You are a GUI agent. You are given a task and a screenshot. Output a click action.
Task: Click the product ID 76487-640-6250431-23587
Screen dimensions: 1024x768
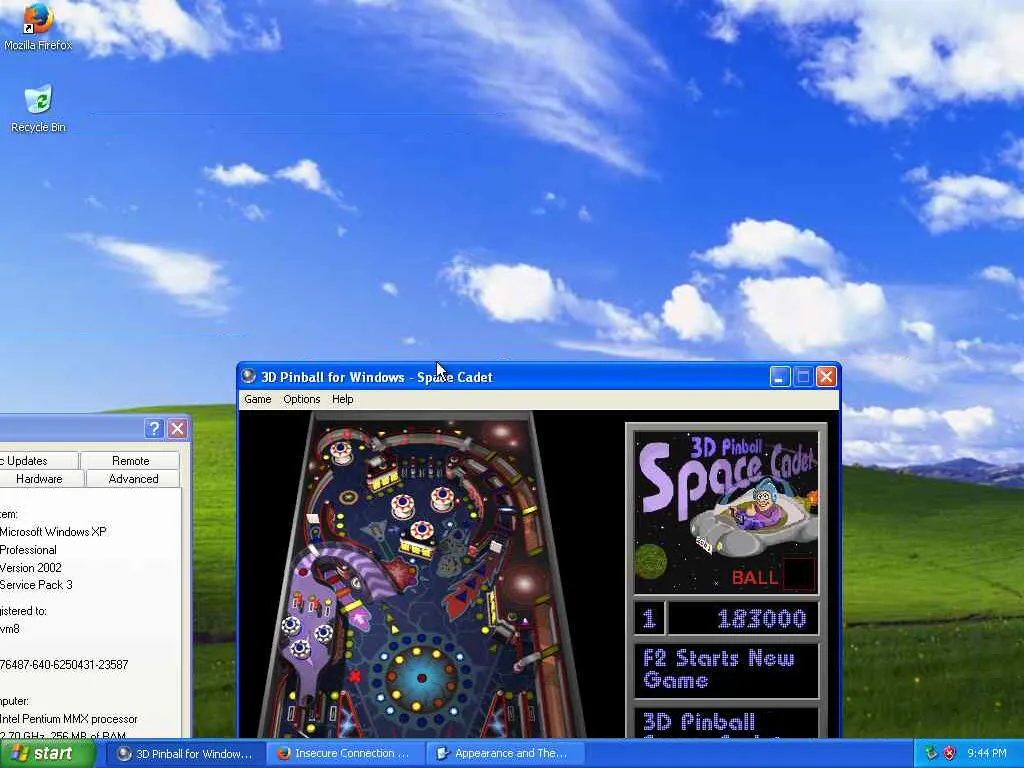tap(64, 665)
